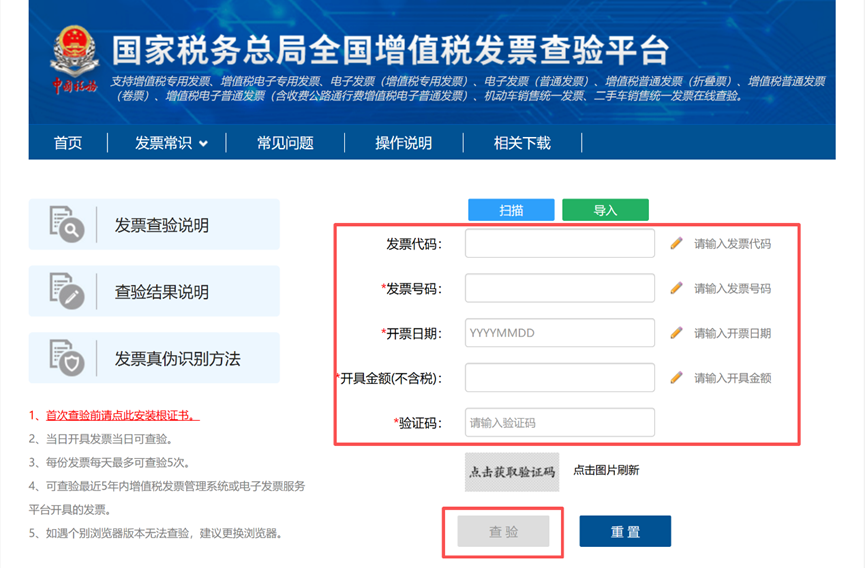Click the blue 重置 button
The image size is (865, 568).
[x=625, y=532]
